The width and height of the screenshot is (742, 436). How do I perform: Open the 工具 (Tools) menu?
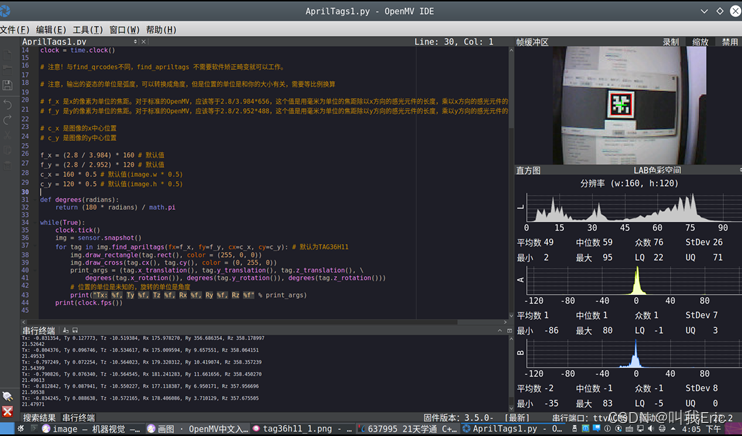(x=88, y=30)
